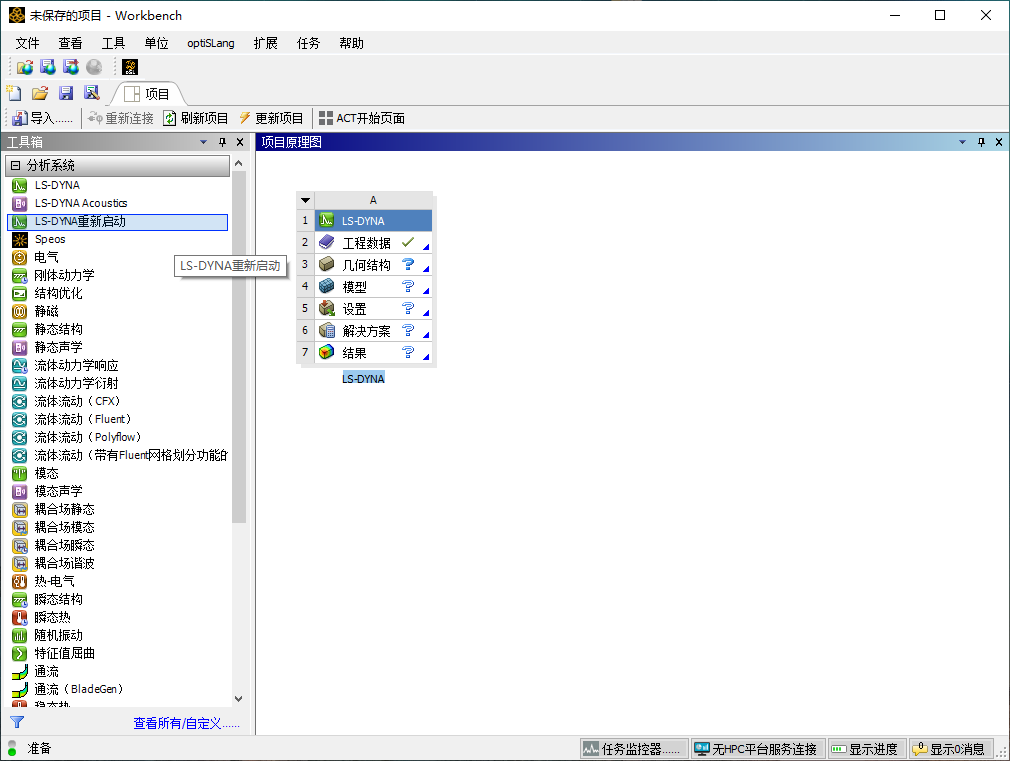Image resolution: width=1010 pixels, height=761 pixels.
Task: Open the 查看 menu
Action: pyautogui.click(x=70, y=43)
